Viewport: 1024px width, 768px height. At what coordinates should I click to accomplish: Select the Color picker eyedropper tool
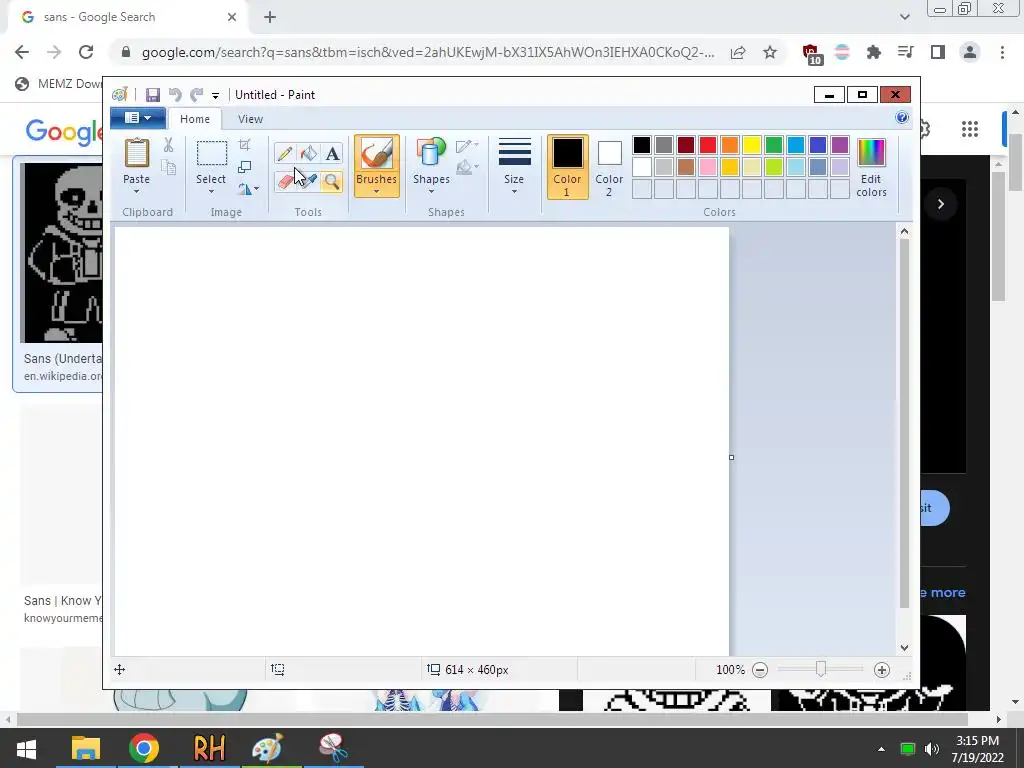coord(308,181)
